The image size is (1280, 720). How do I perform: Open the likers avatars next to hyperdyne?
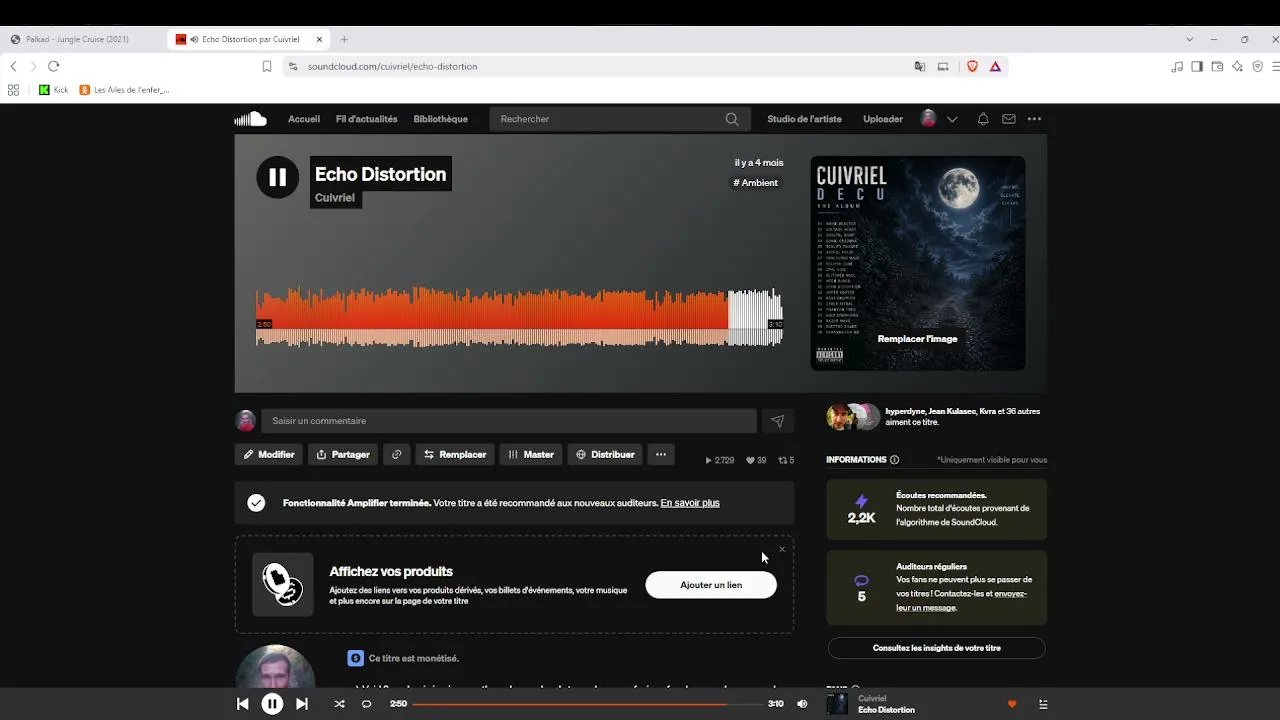[x=853, y=417]
